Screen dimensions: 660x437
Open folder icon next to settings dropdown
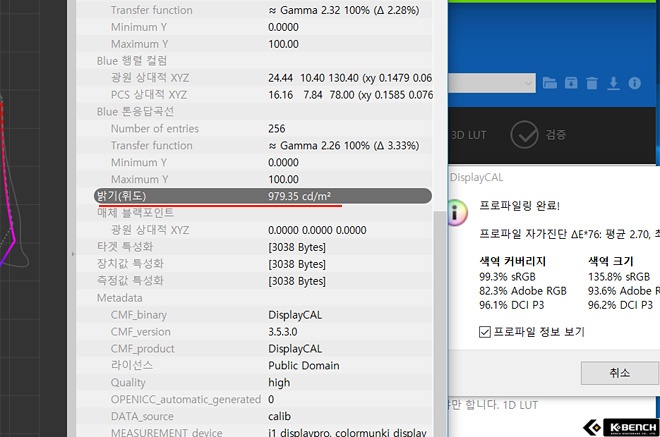[549, 83]
